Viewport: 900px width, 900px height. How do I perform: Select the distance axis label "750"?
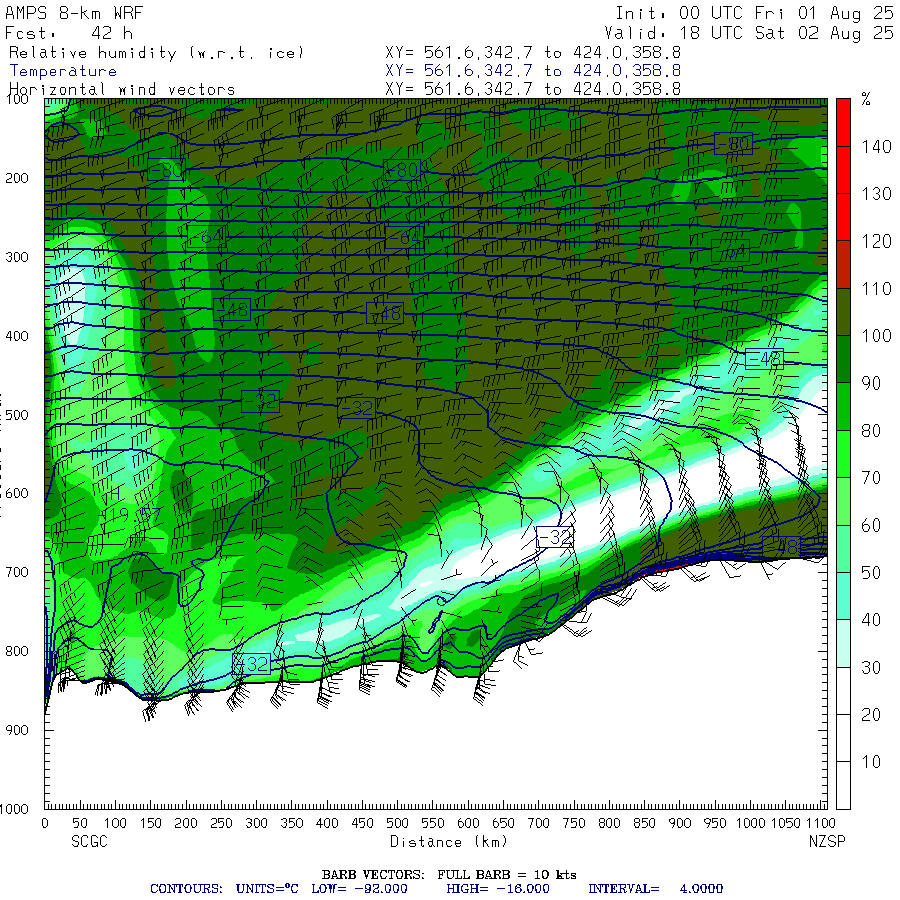coord(574,824)
